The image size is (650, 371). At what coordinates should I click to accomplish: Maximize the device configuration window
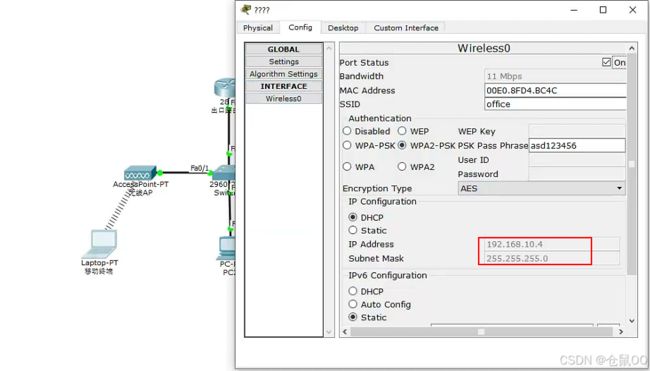603,10
